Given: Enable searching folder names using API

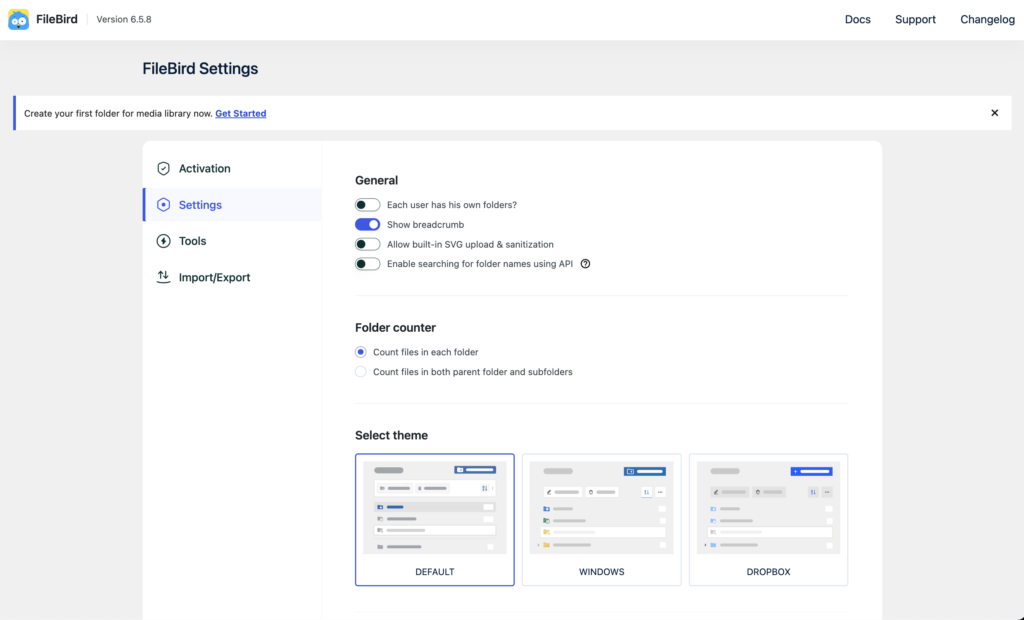Looking at the screenshot, I should 367,264.
